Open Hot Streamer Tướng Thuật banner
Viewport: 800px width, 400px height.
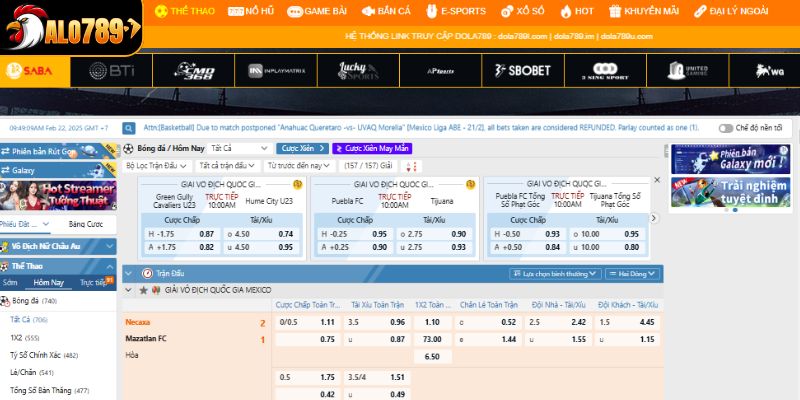[x=58, y=195]
